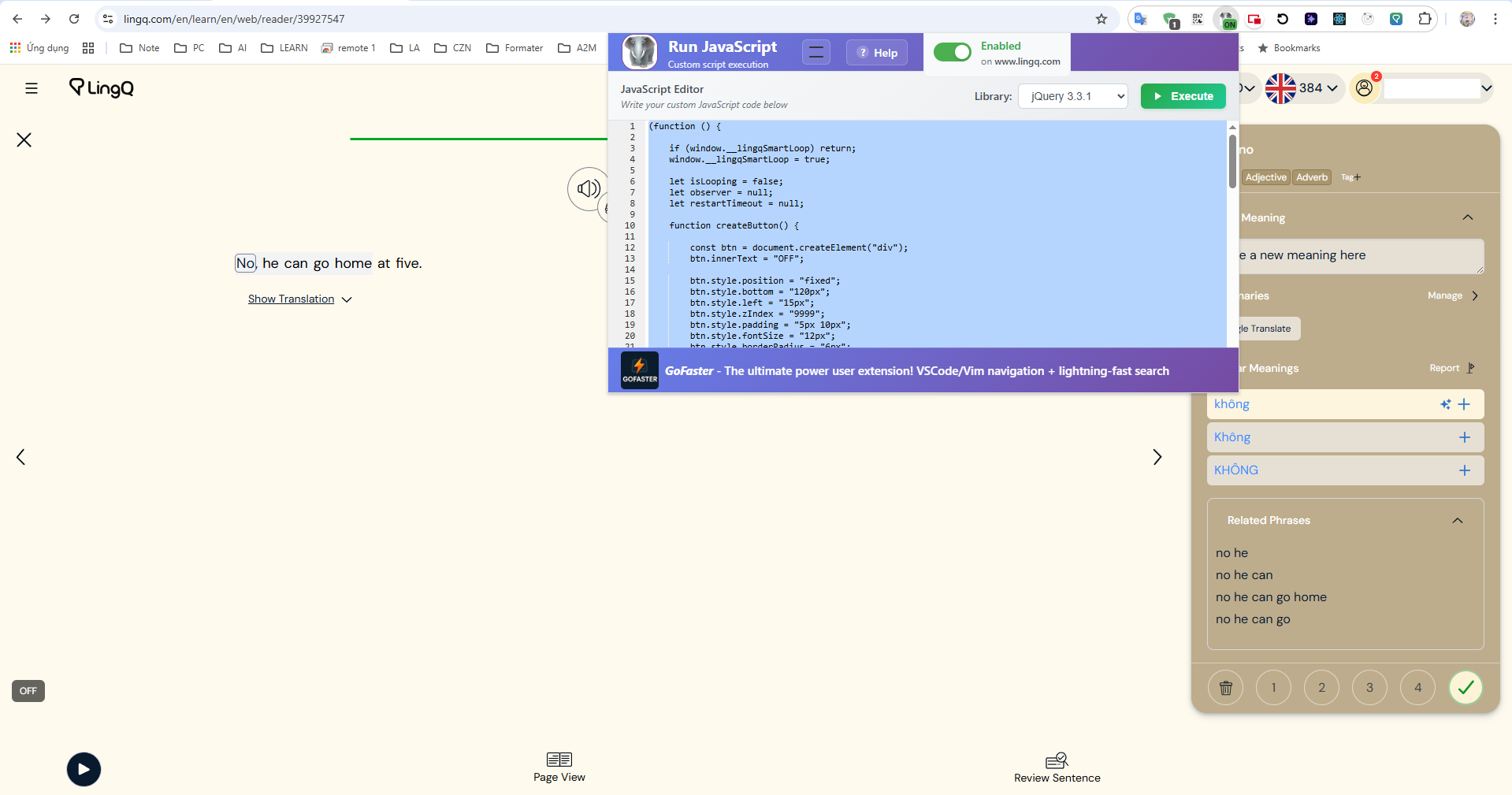
Task: Go to next sentence arrow
Action: 1157,457
